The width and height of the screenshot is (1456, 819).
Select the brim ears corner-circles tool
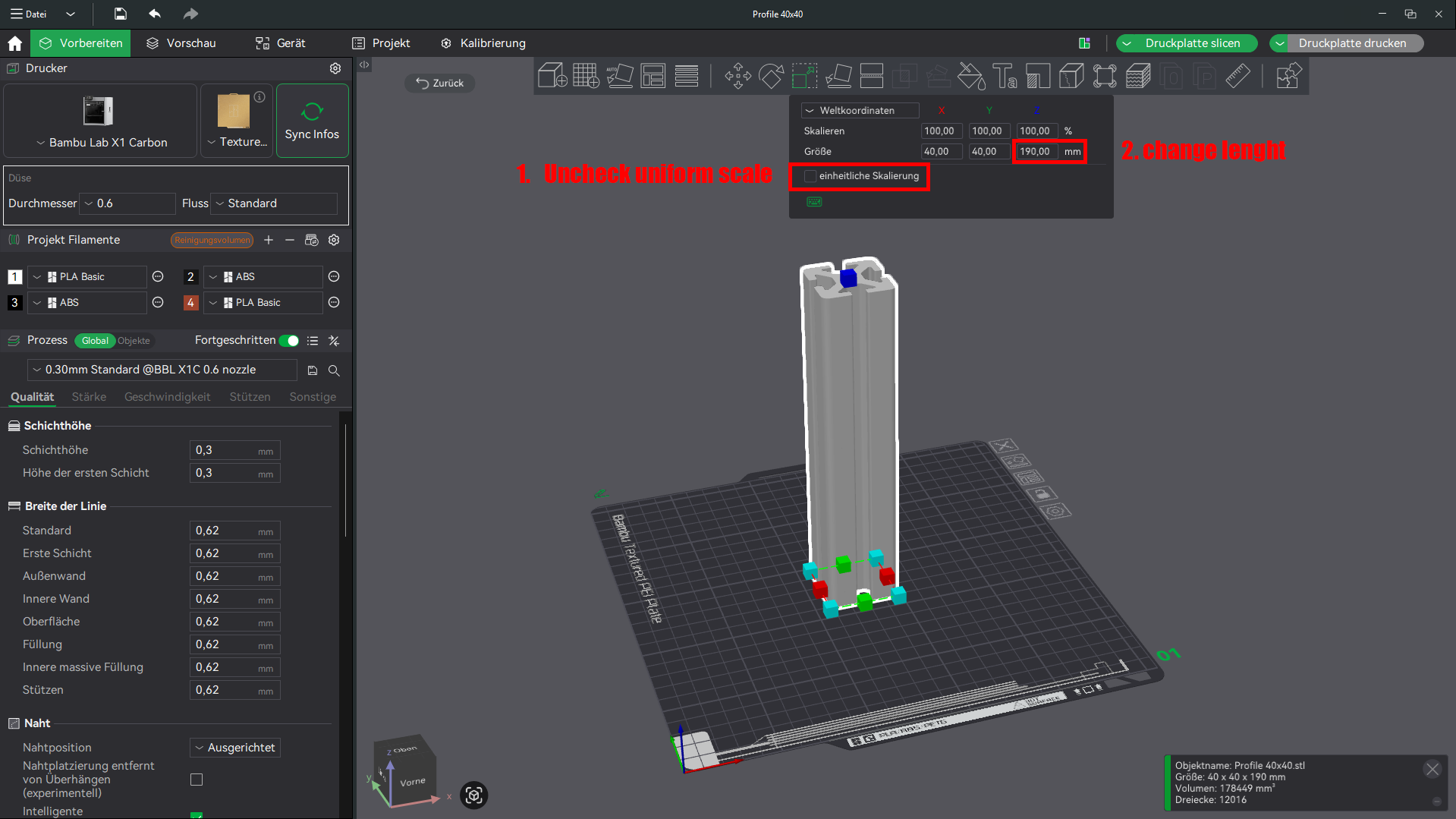(x=1105, y=76)
